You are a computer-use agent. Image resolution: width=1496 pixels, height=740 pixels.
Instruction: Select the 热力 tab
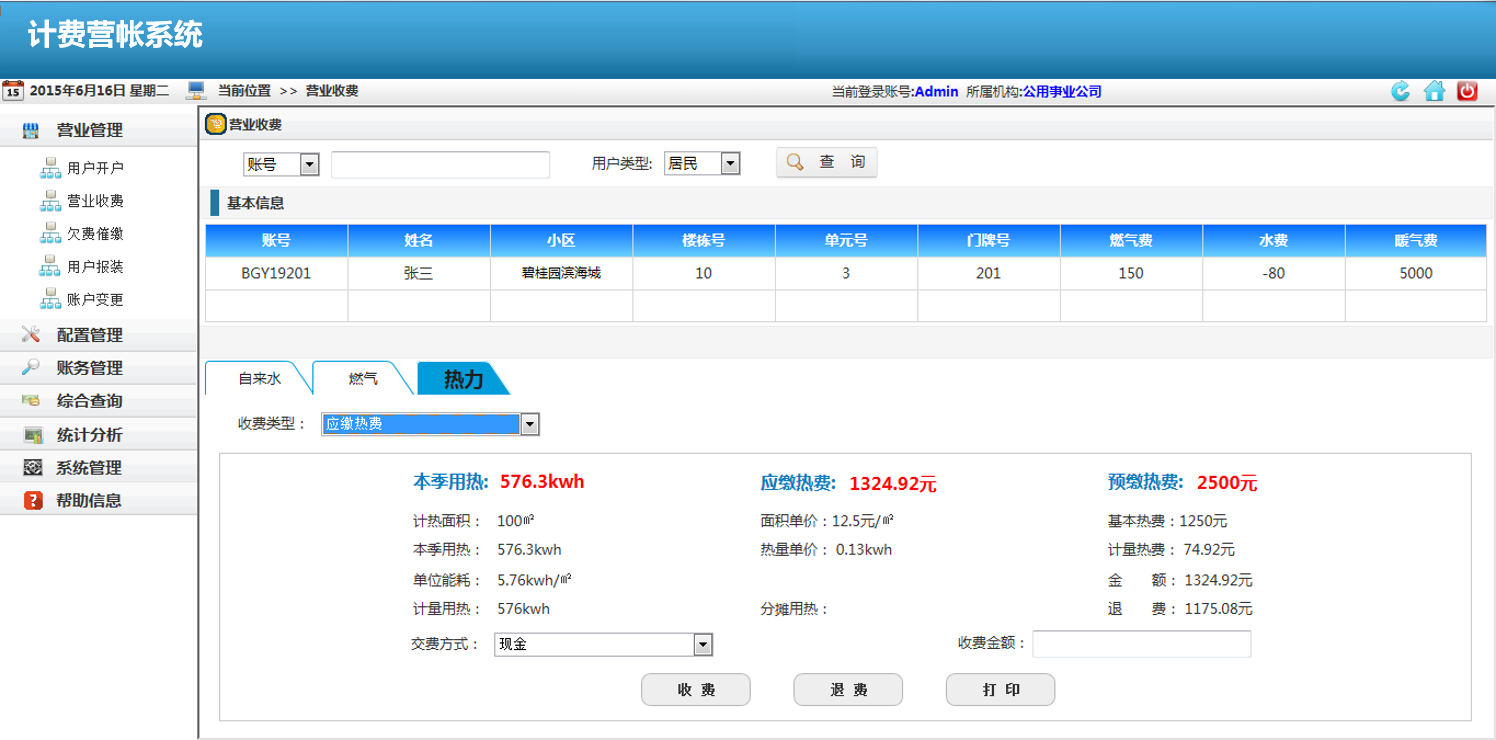coord(463,379)
